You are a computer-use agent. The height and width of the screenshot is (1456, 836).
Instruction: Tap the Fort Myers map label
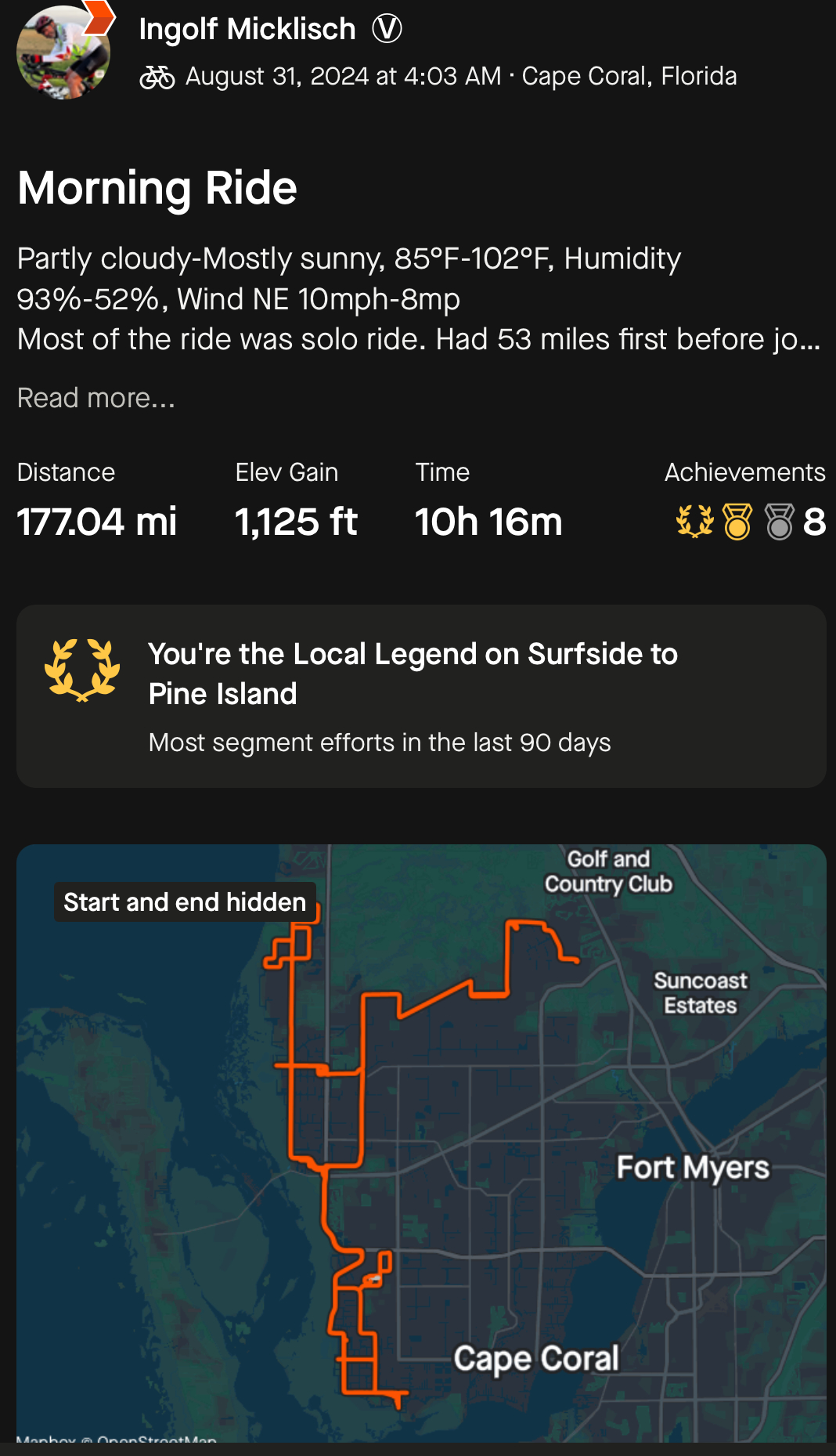tap(693, 1168)
